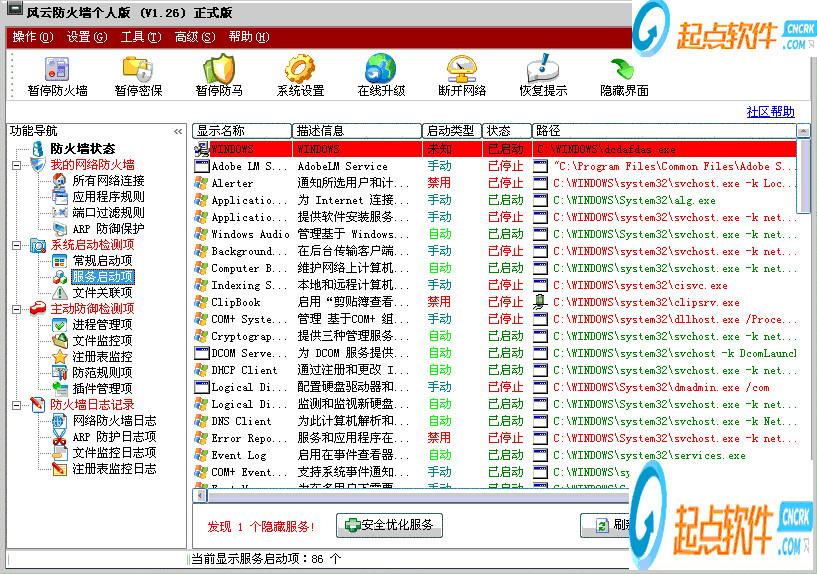Sort by the 状态 column header
This screenshot has width=817, height=574.
click(x=507, y=131)
